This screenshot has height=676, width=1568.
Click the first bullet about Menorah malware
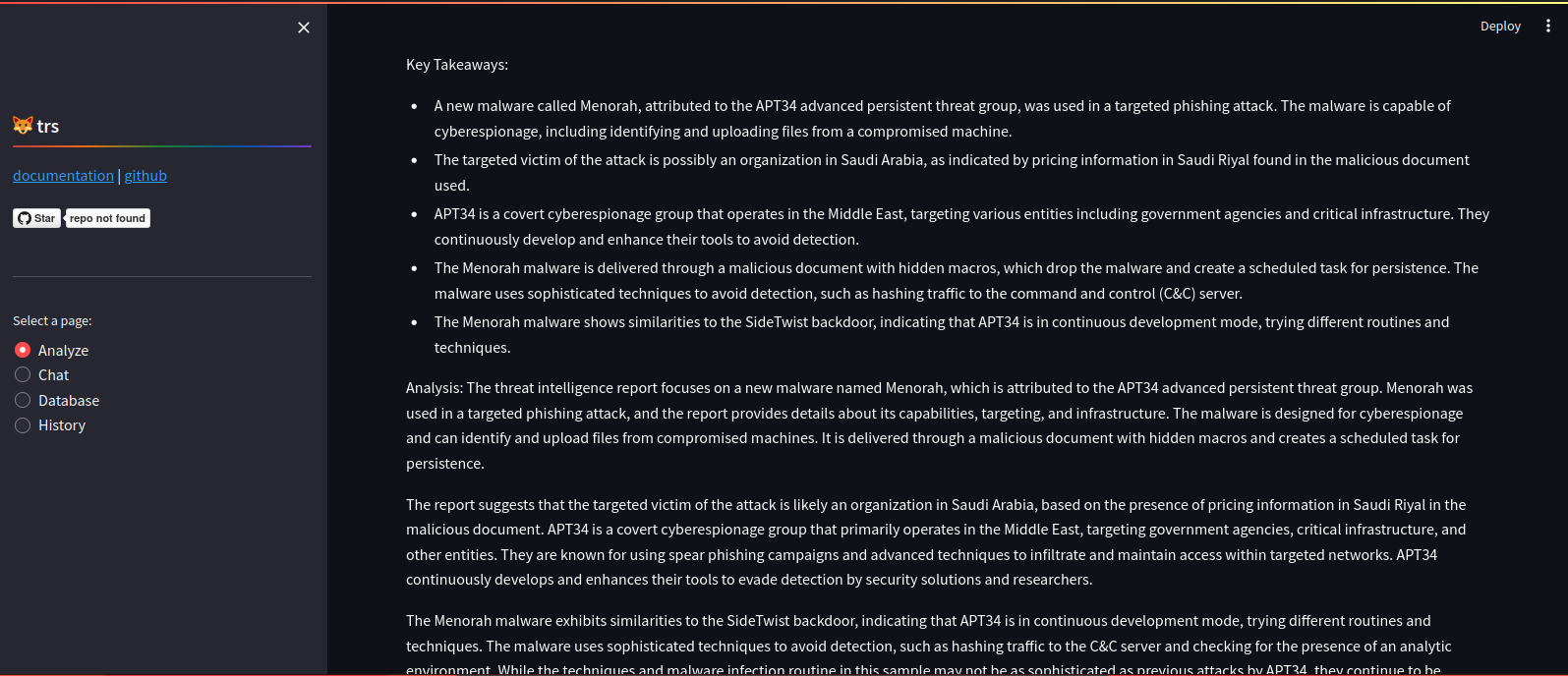pos(942,118)
